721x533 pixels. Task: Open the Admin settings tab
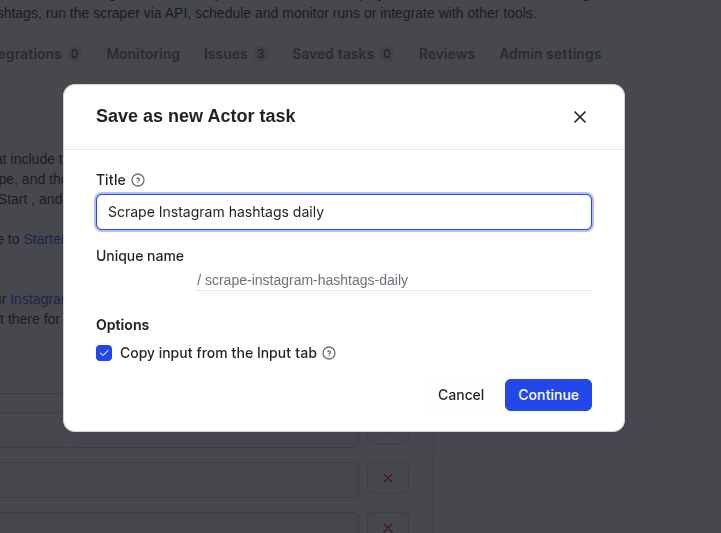point(550,54)
